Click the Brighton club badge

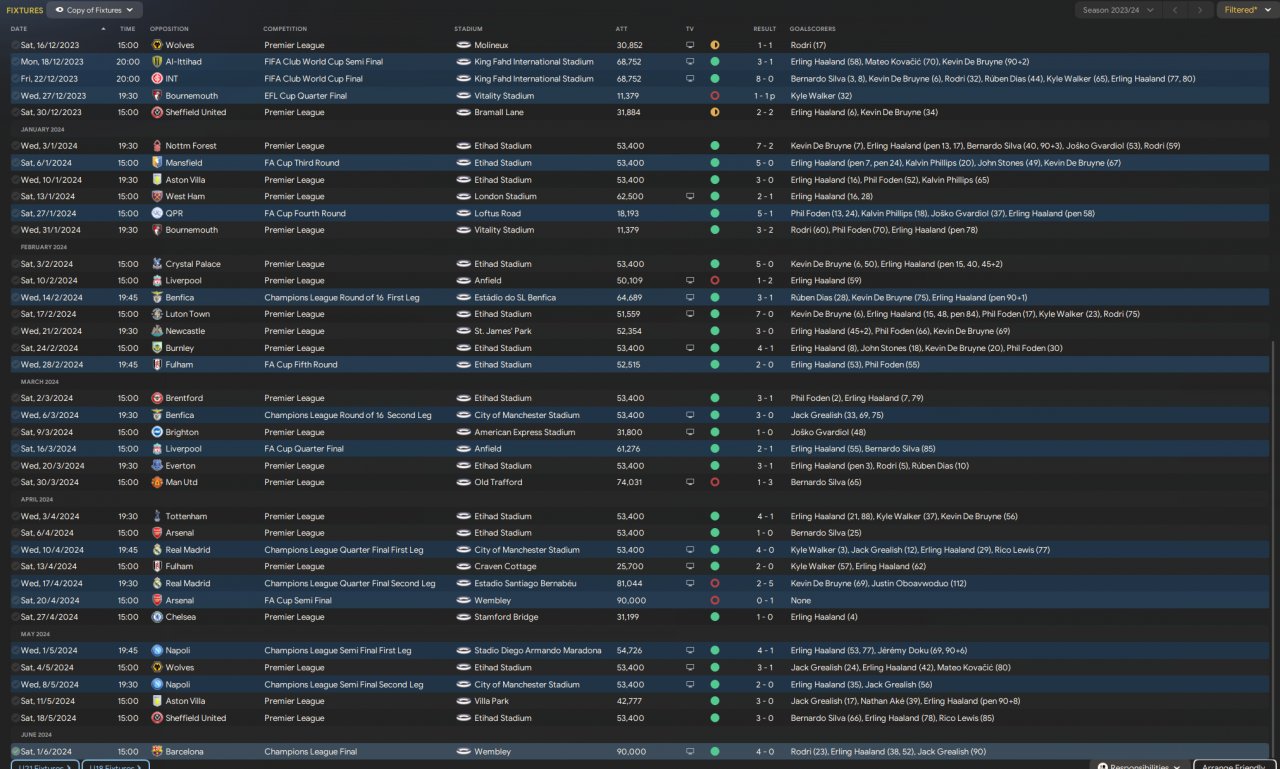[x=157, y=432]
